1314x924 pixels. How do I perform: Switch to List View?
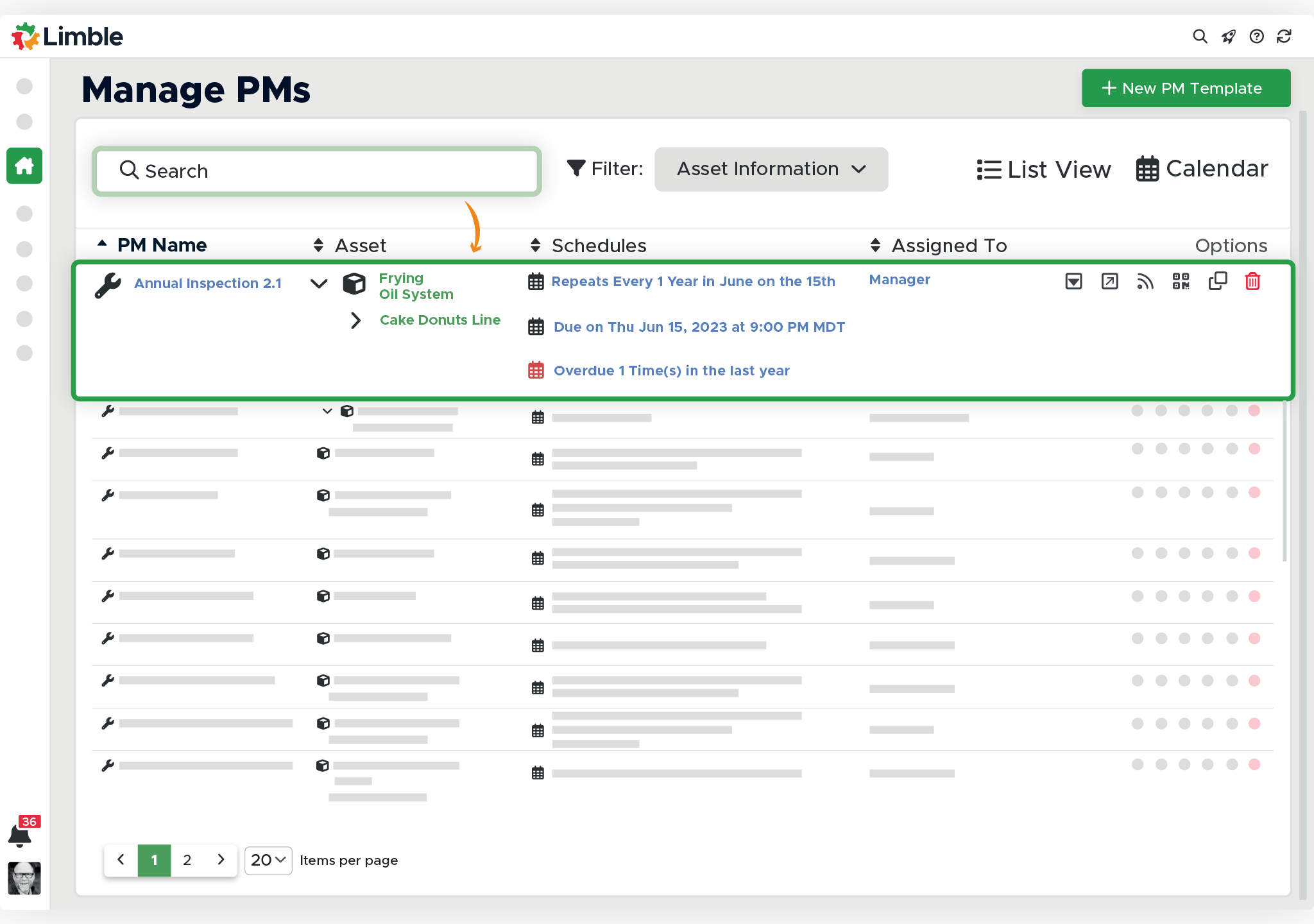1044,169
